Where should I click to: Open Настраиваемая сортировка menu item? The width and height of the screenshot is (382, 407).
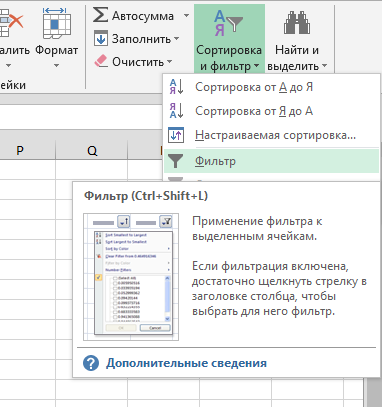[x=272, y=135]
